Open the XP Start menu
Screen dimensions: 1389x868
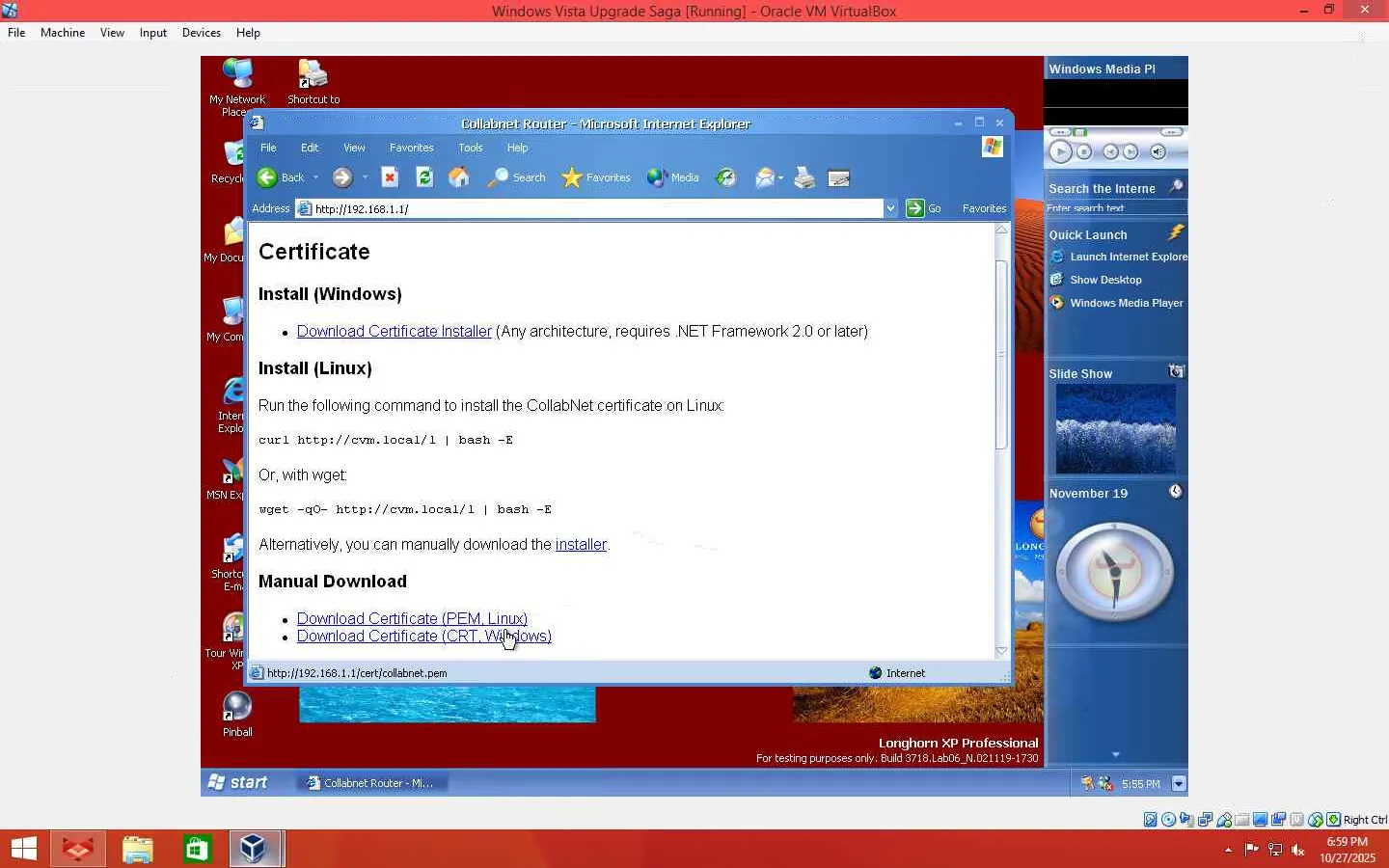pyautogui.click(x=237, y=783)
